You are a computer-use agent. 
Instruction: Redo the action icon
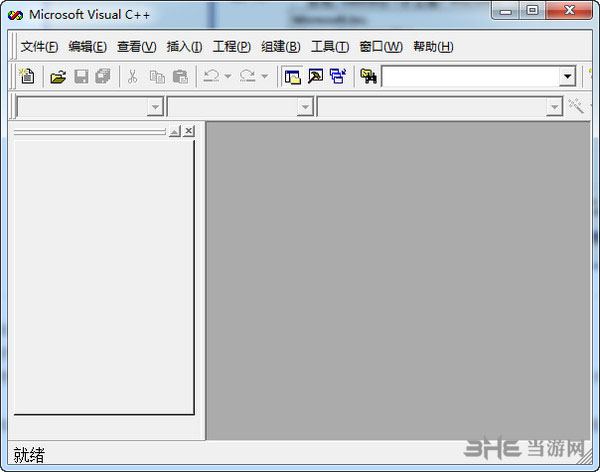click(247, 76)
